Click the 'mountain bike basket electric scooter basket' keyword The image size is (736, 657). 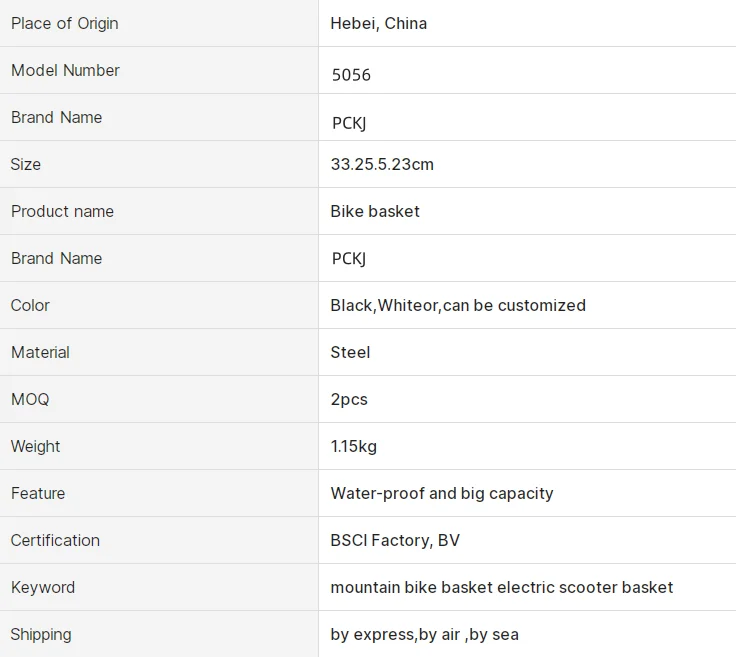pyautogui.click(x=501, y=587)
